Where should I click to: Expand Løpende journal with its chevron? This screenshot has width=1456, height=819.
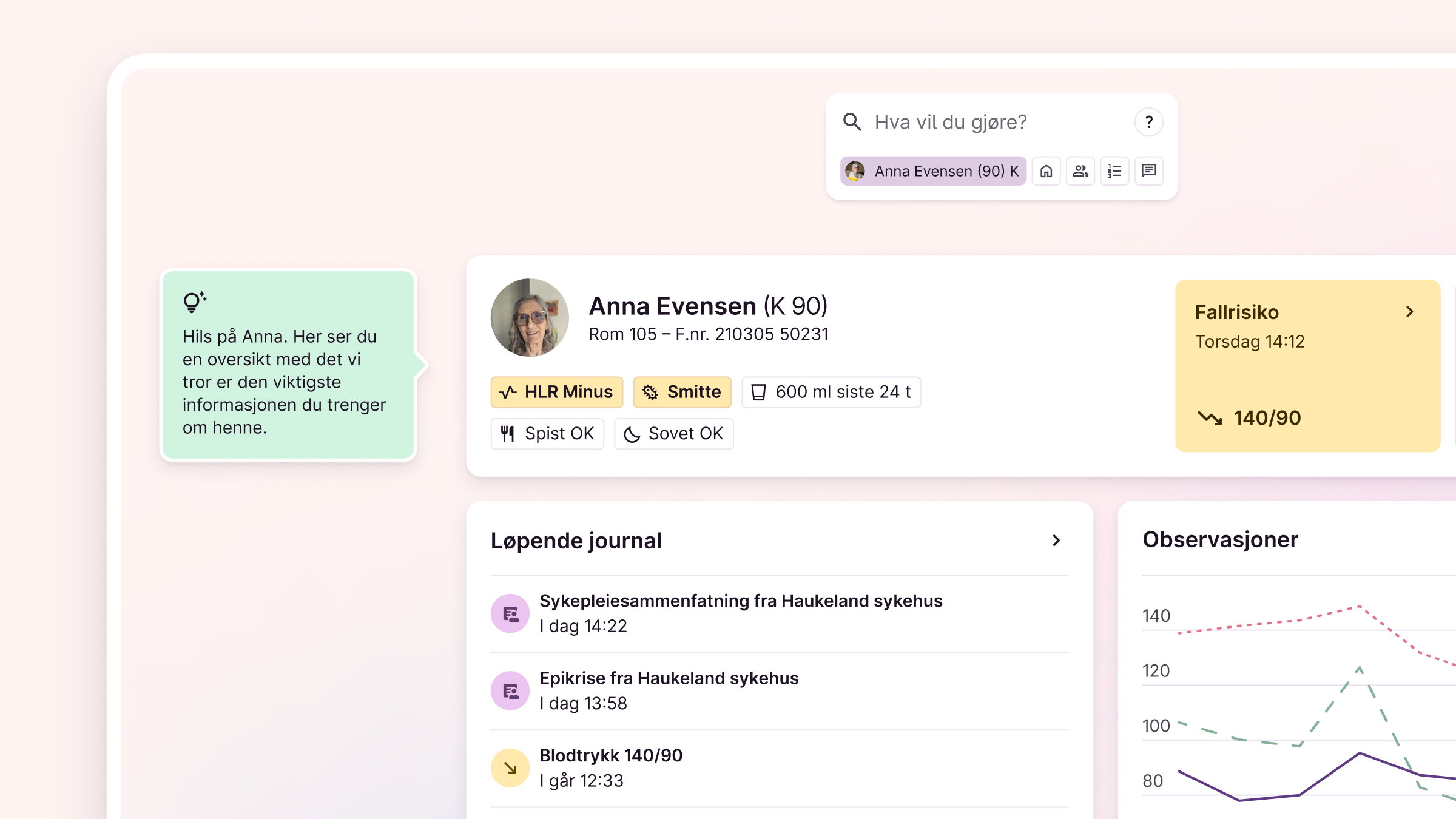[1056, 541]
